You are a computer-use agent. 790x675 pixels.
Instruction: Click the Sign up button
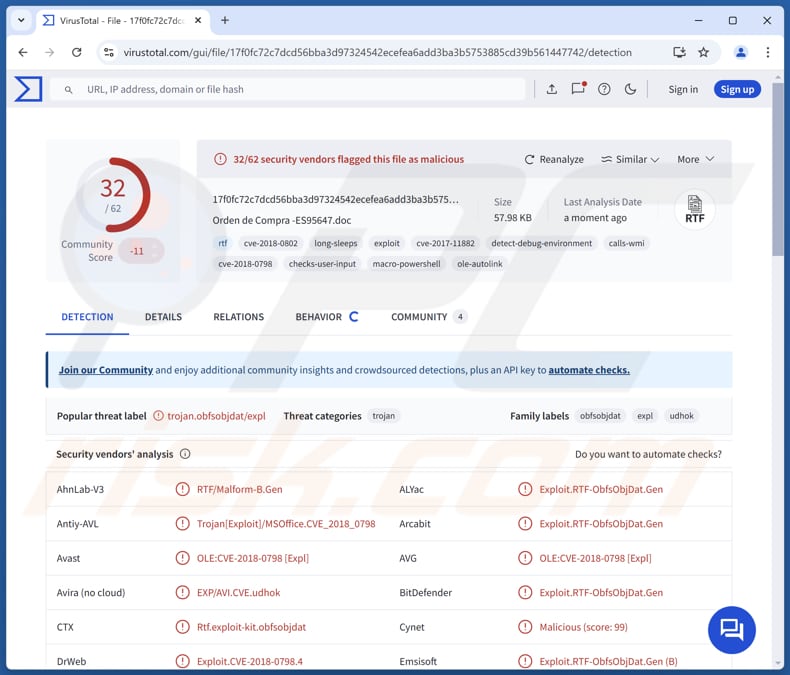(x=737, y=89)
